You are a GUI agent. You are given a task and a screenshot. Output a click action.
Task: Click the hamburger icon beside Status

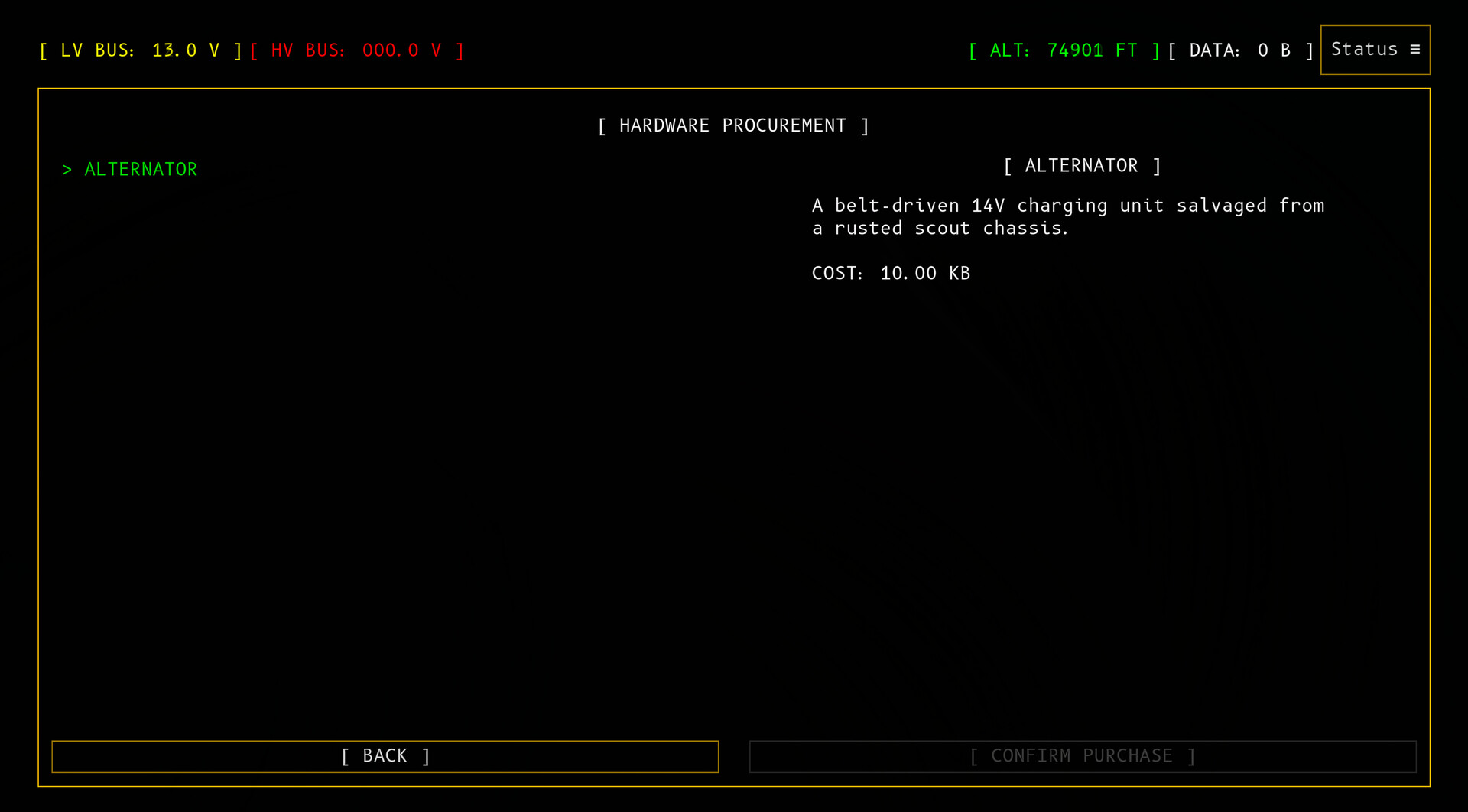coord(1414,50)
